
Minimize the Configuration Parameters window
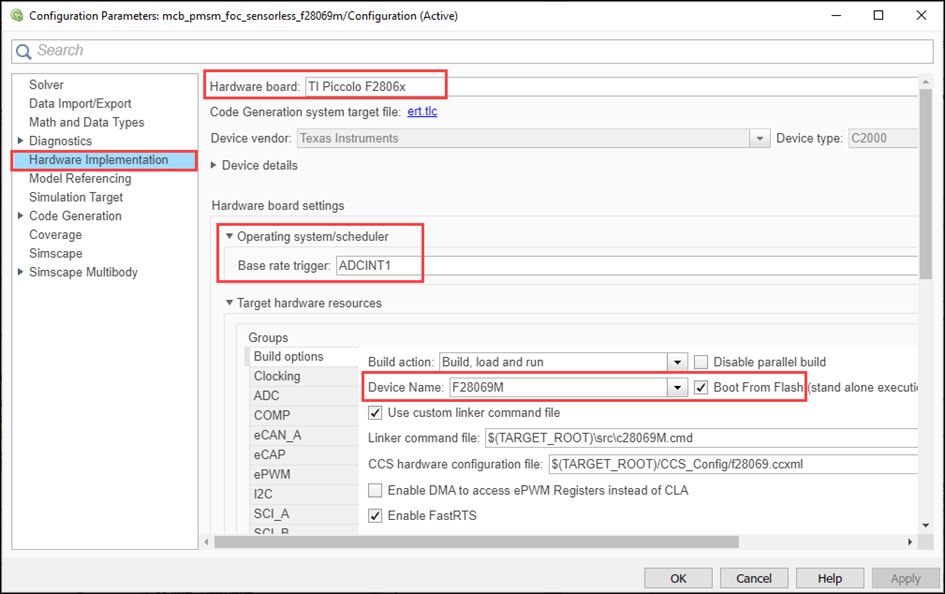click(x=836, y=15)
